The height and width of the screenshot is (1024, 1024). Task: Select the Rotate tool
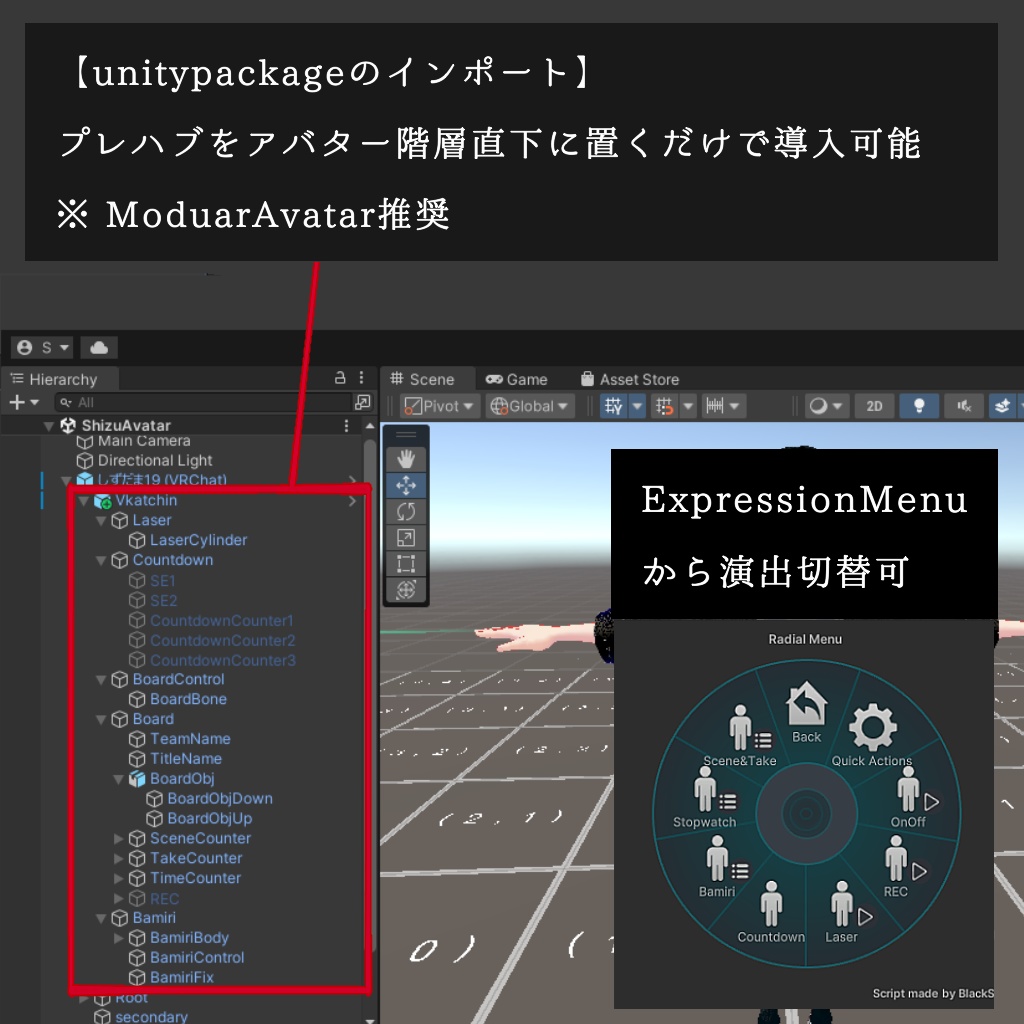point(407,511)
